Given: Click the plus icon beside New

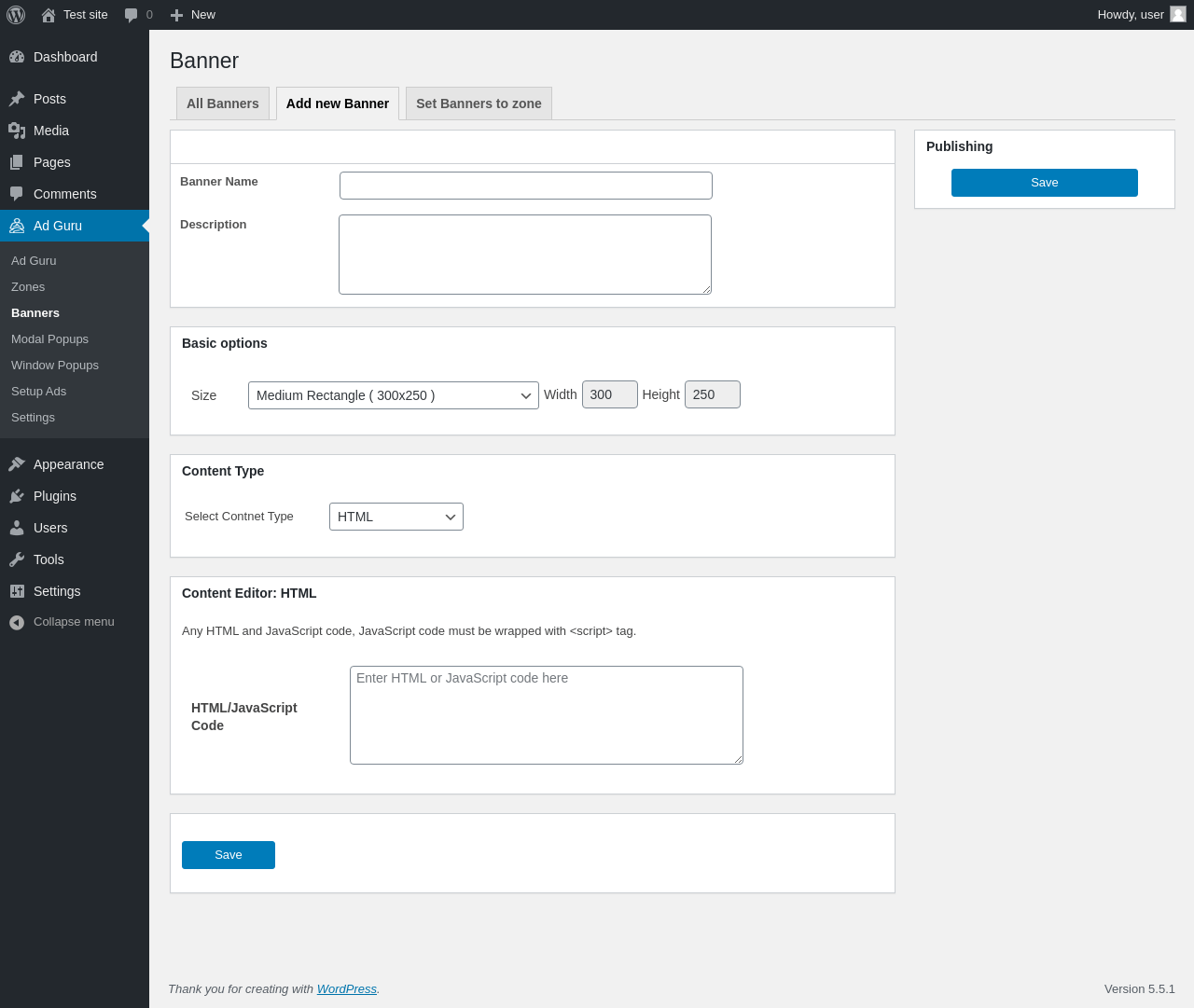Looking at the screenshot, I should point(176,15).
